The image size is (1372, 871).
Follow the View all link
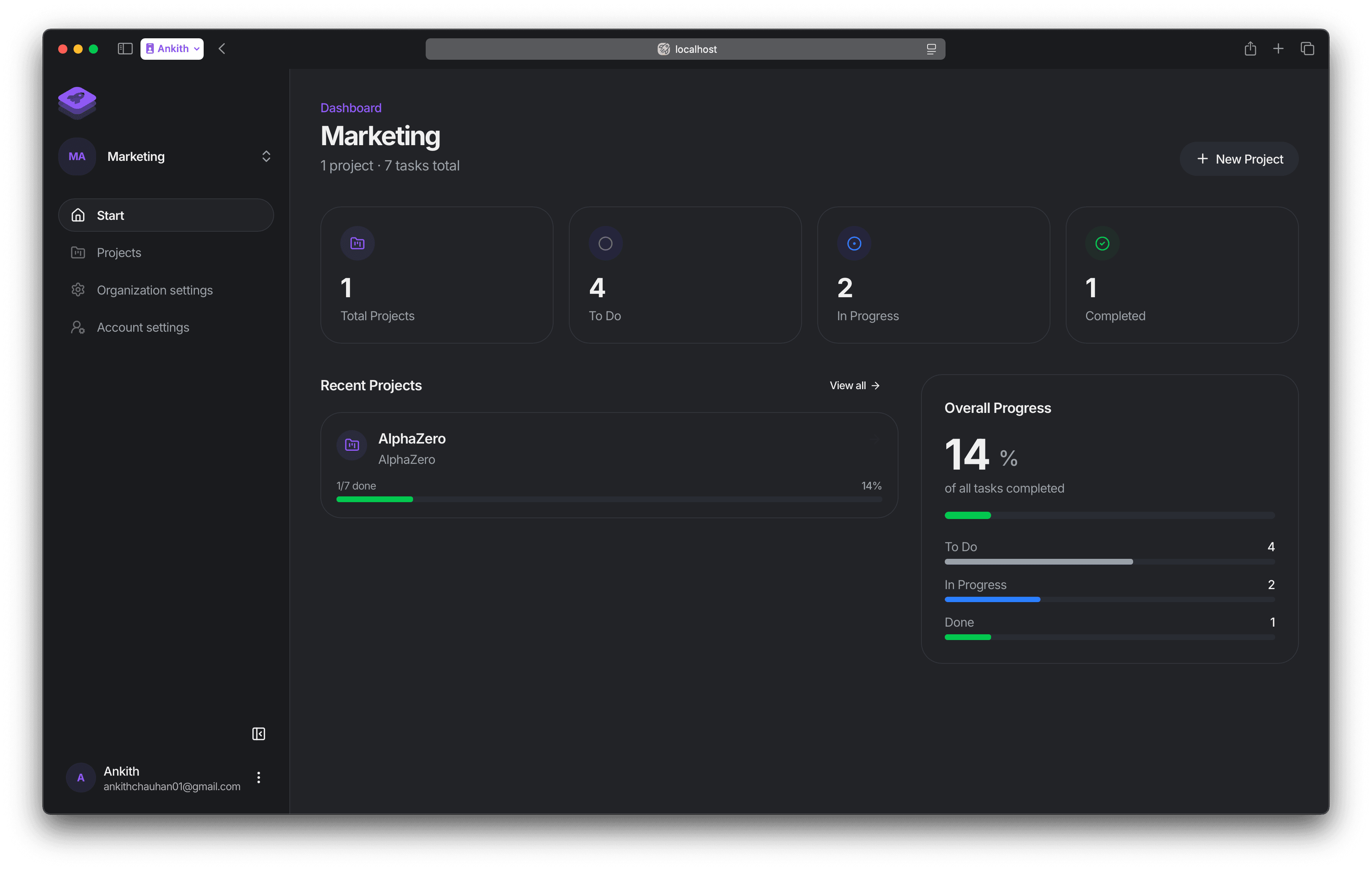click(854, 385)
